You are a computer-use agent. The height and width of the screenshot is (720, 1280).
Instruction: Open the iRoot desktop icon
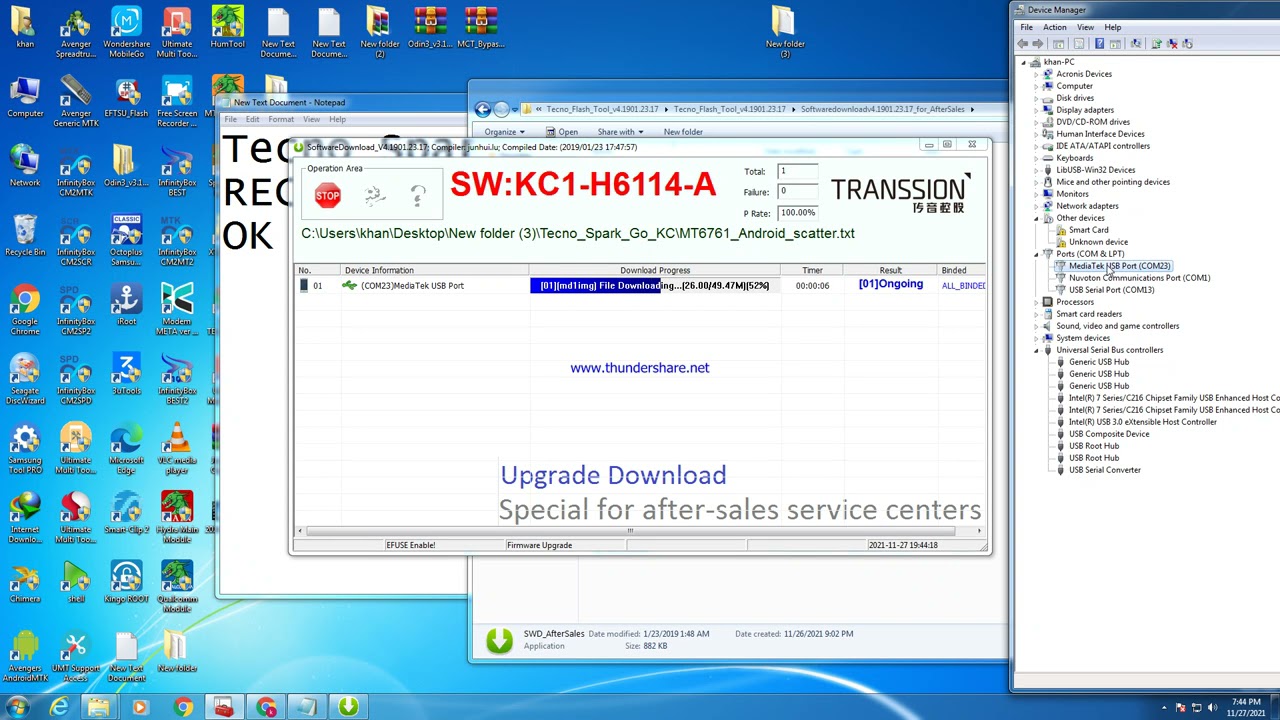[x=126, y=304]
